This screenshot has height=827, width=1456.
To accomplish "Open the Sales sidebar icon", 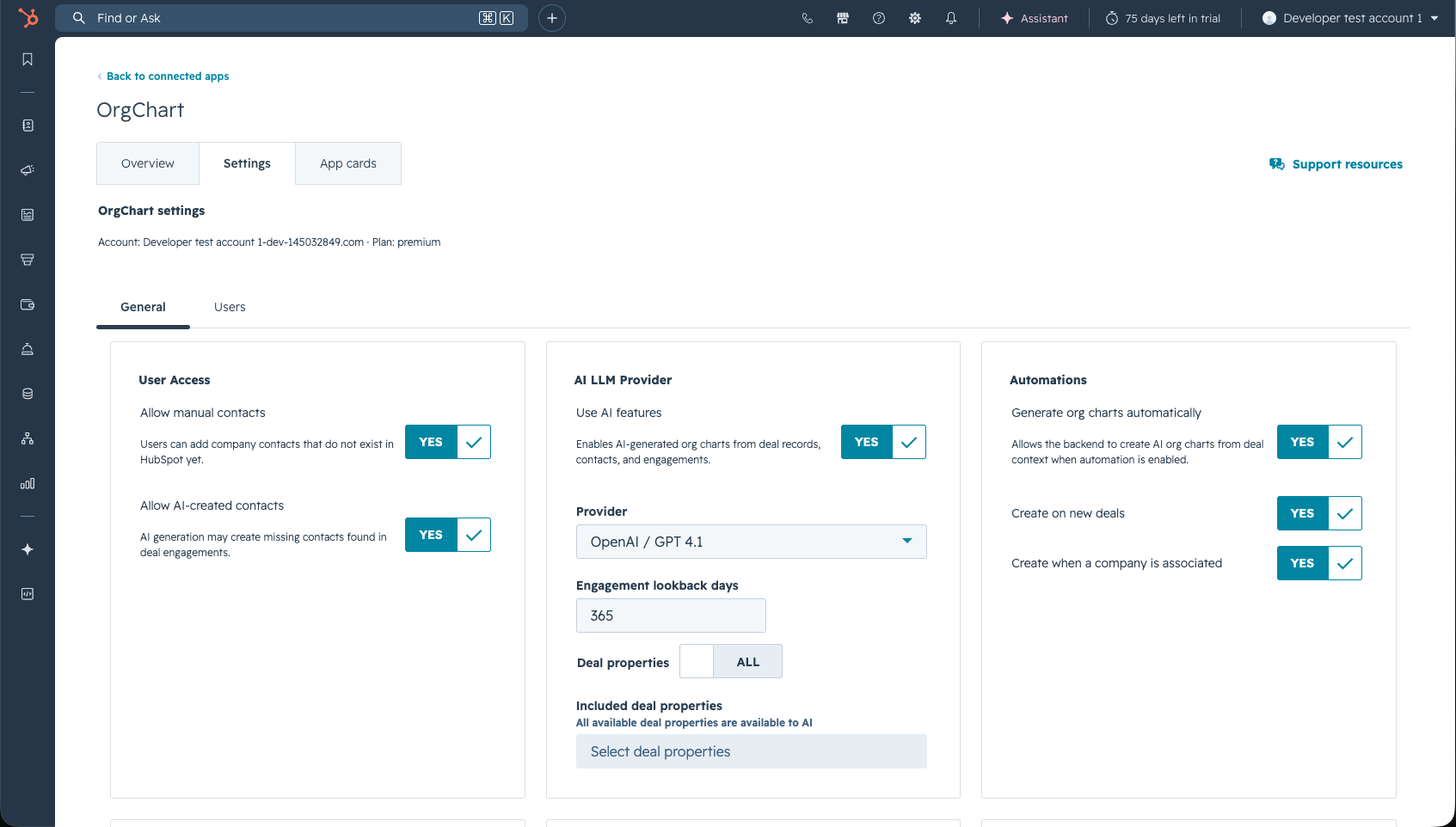I will coord(28,260).
